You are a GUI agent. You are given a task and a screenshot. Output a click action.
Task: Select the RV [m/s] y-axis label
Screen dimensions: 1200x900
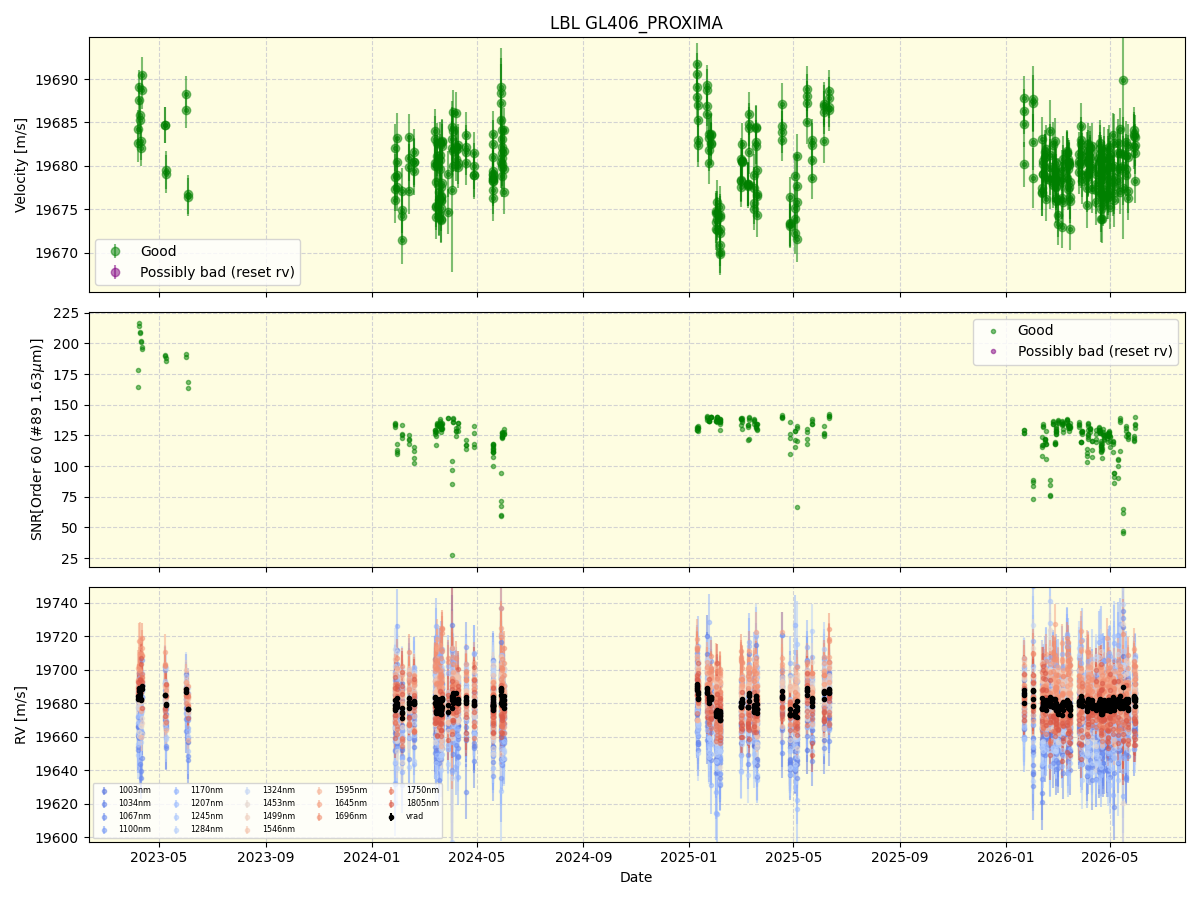(21, 714)
